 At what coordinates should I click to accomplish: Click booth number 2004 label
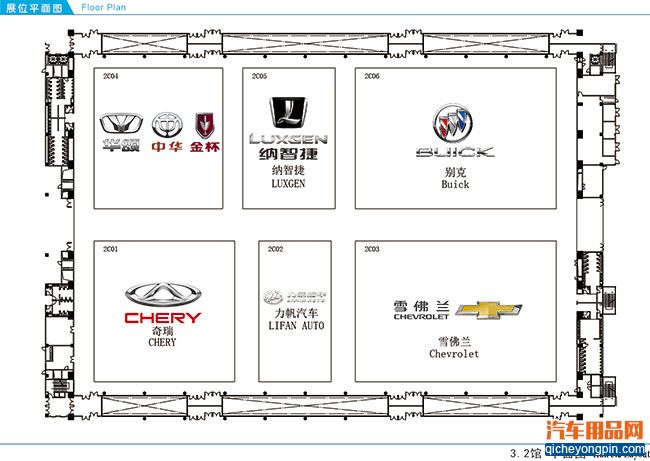coord(111,76)
